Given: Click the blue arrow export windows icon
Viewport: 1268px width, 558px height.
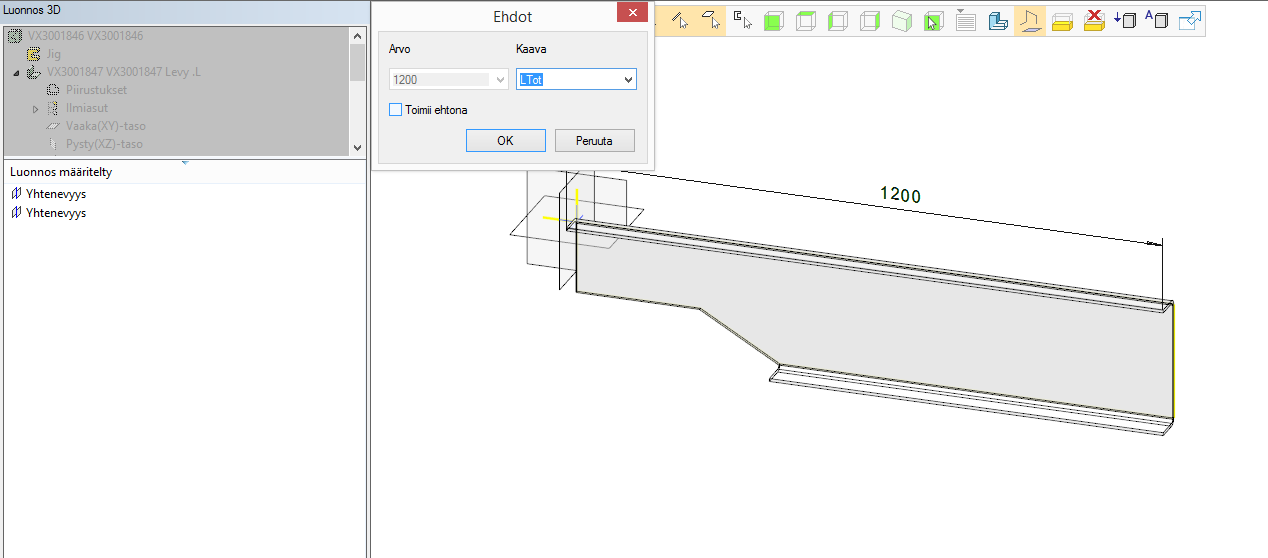Looking at the screenshot, I should [1190, 20].
